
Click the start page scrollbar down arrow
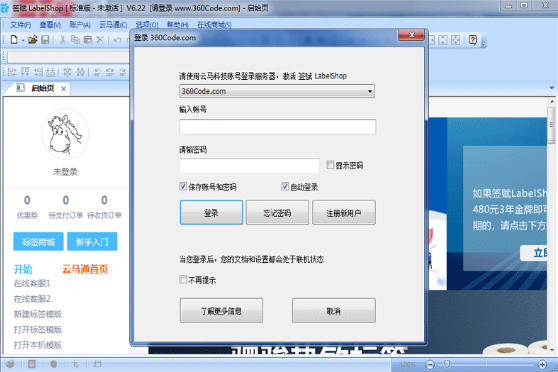[552, 350]
